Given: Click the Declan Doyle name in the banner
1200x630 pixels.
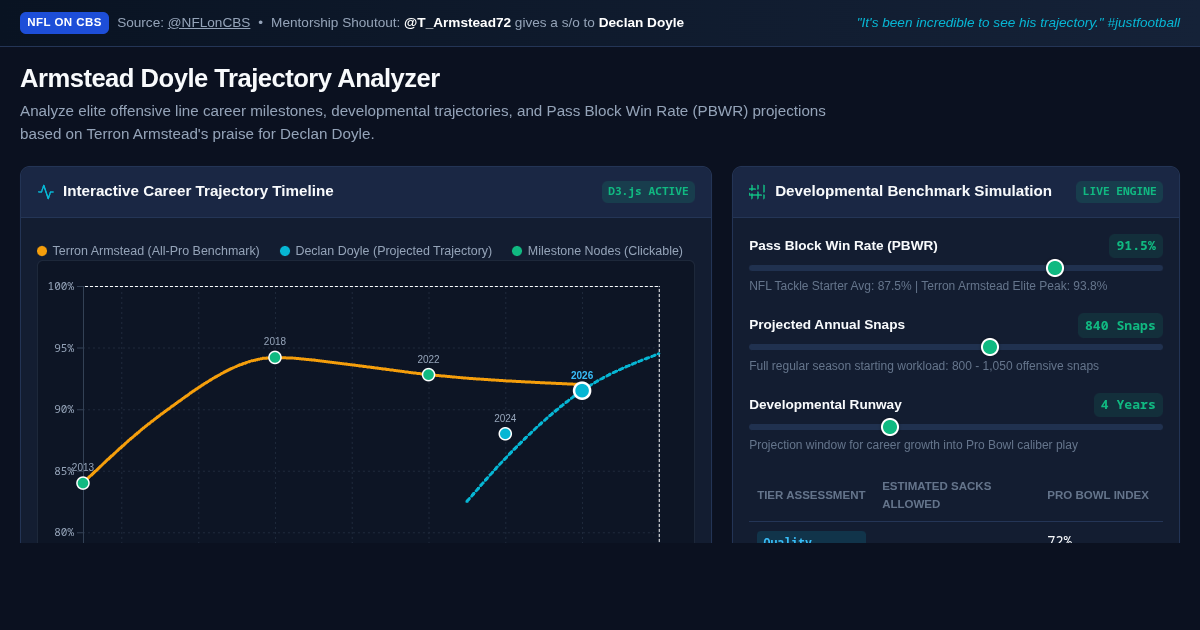Looking at the screenshot, I should point(641,23).
